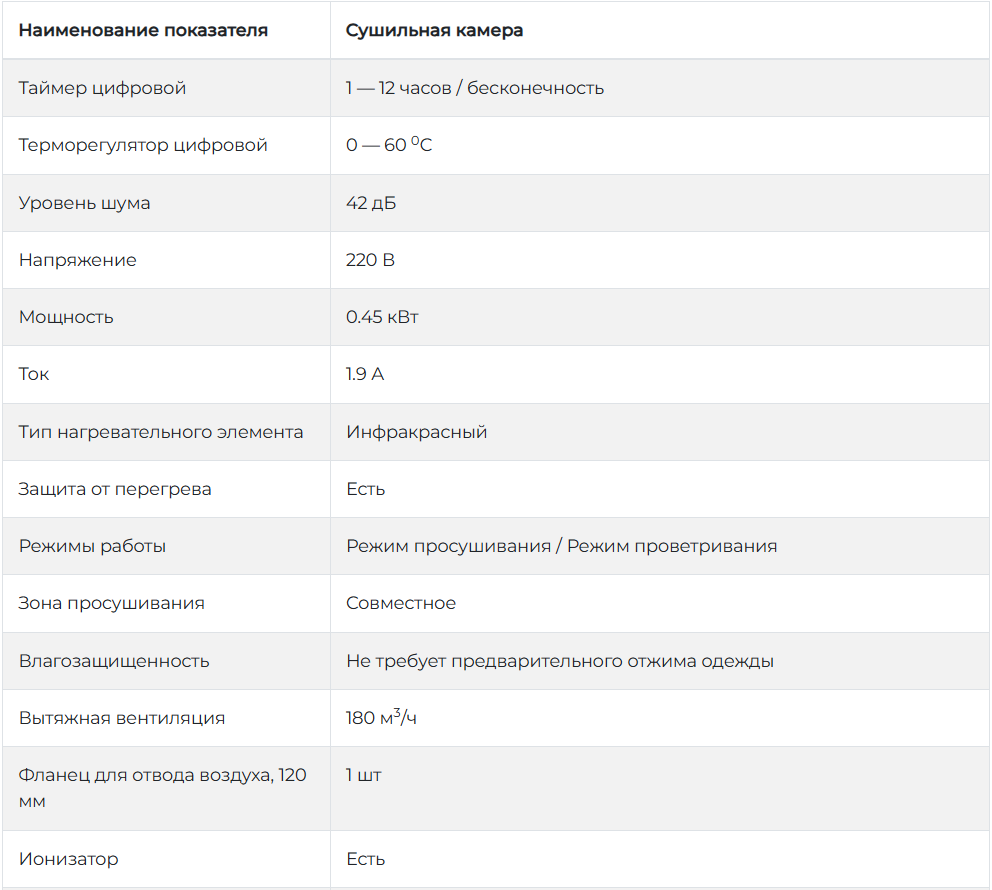This screenshot has width=992, height=890.
Task: Click the "Совместное" value cell
Action: tap(401, 603)
